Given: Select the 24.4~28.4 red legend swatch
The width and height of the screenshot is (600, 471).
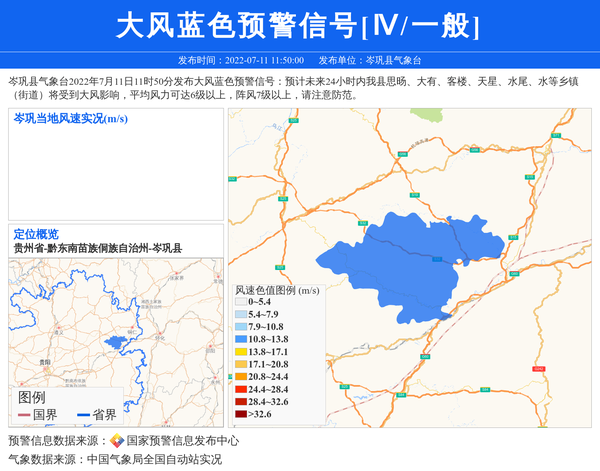Looking at the screenshot, I should [x=240, y=389].
